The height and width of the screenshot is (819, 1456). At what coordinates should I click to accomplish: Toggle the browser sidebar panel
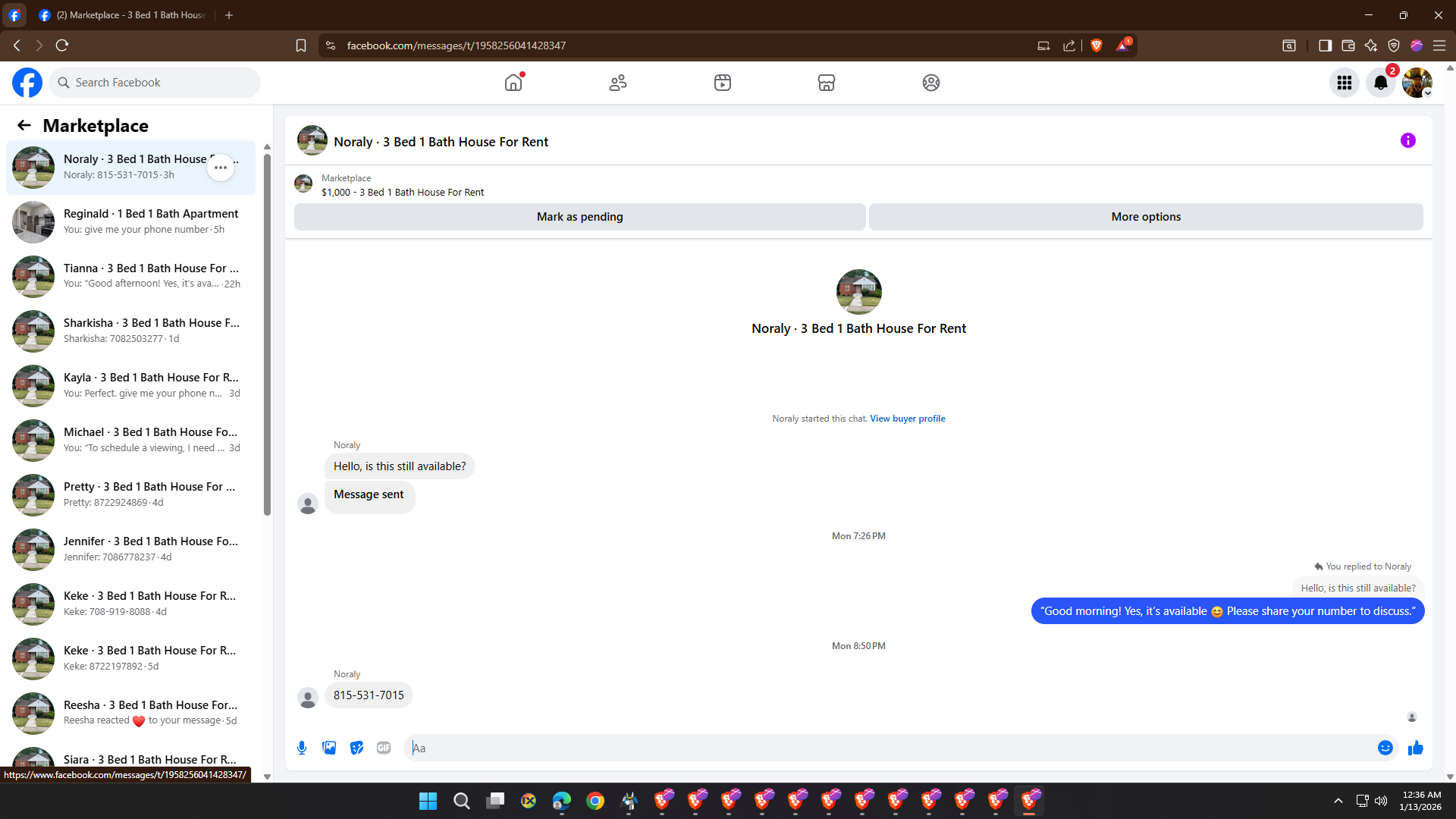(1325, 45)
